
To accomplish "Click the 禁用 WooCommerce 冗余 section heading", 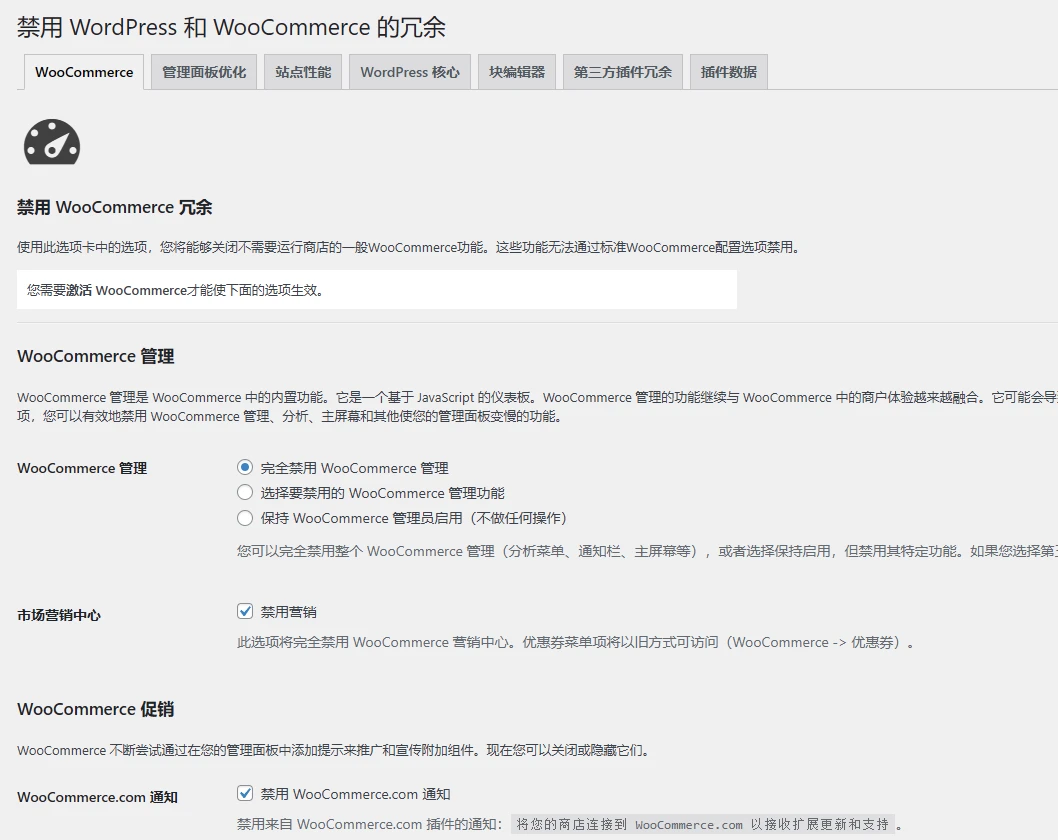I will 115,207.
